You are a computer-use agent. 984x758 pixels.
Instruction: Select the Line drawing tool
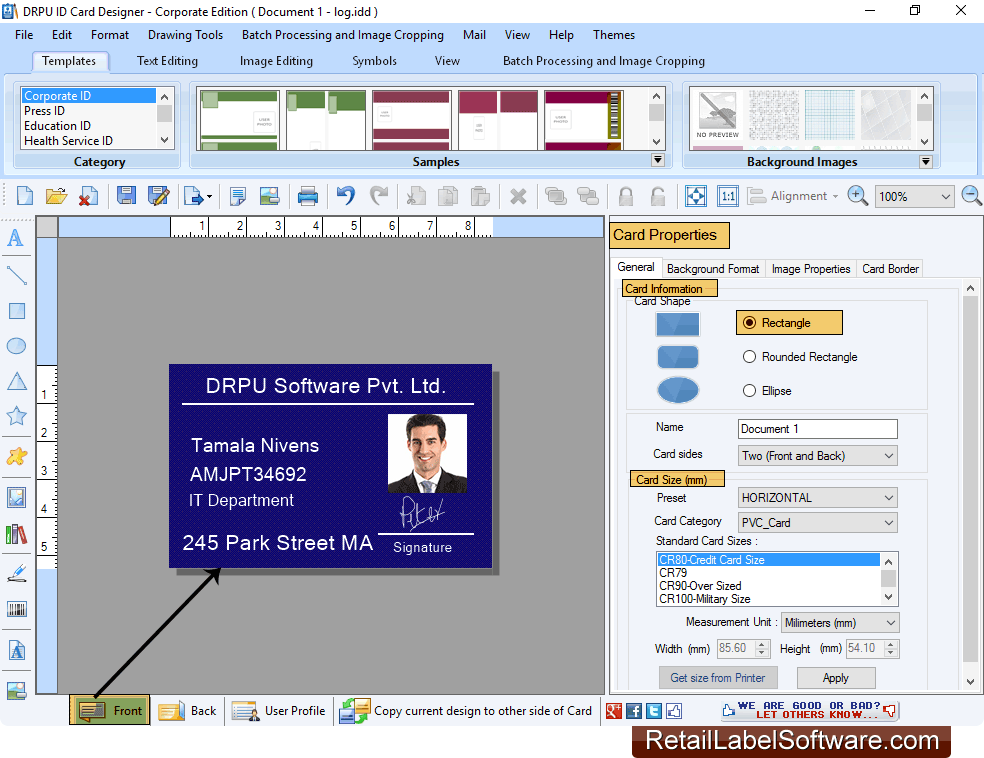tap(15, 275)
